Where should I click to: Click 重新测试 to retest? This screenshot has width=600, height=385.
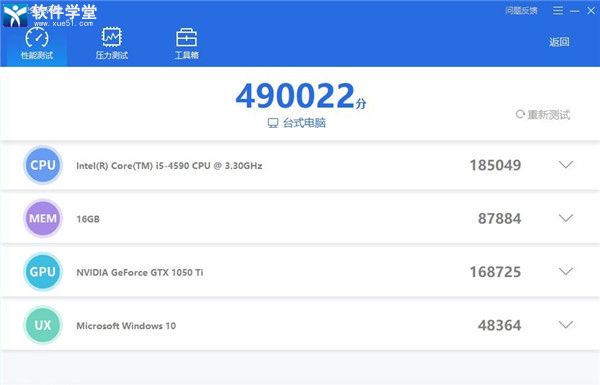click(543, 114)
